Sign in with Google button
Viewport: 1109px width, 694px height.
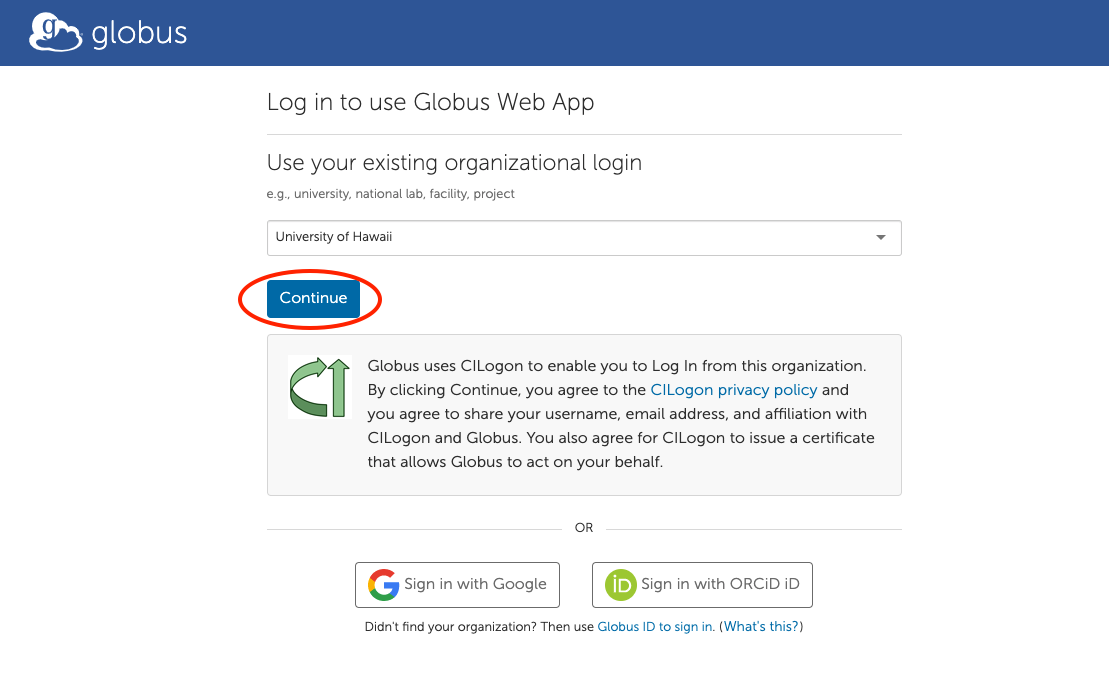457,584
